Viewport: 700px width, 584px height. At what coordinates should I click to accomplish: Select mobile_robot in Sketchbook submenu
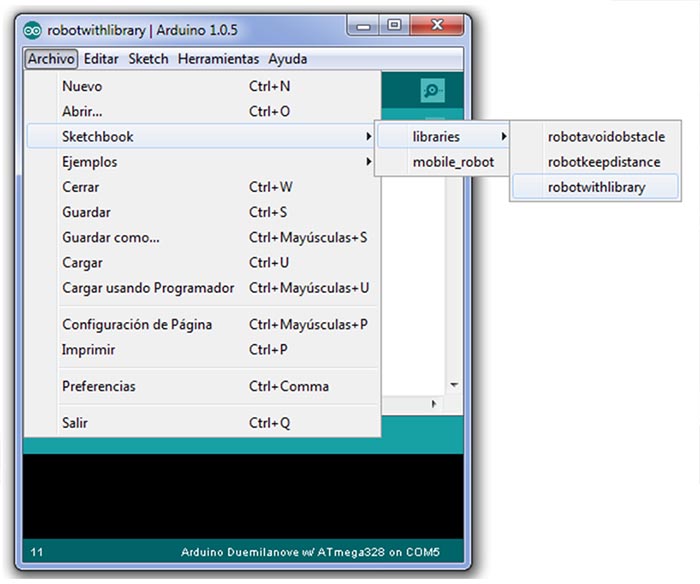tap(452, 161)
